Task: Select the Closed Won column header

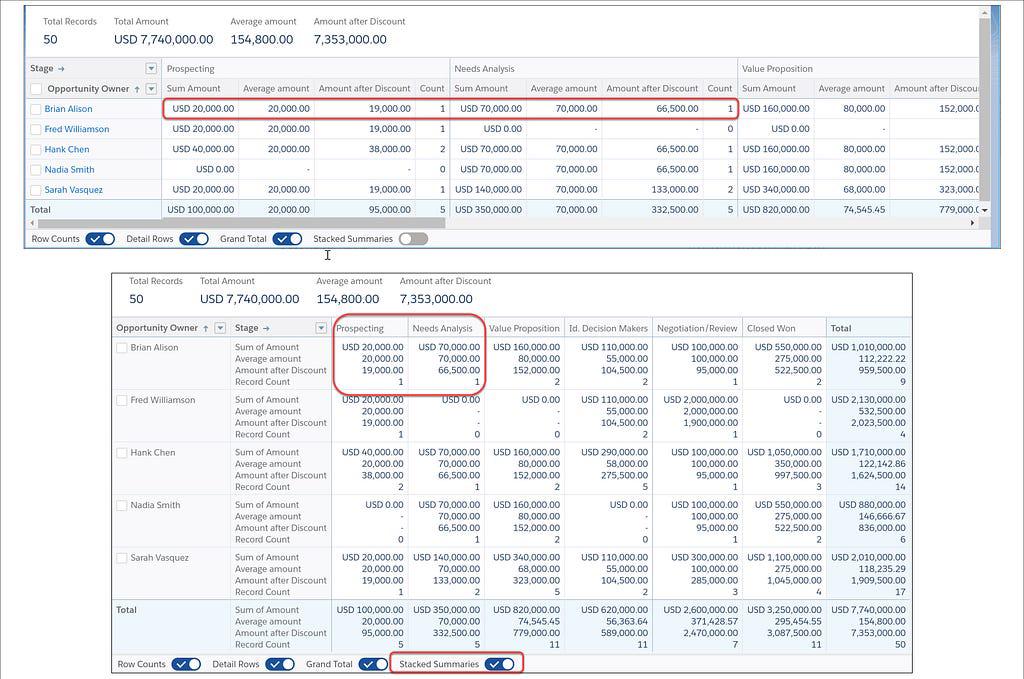Action: [x=771, y=328]
